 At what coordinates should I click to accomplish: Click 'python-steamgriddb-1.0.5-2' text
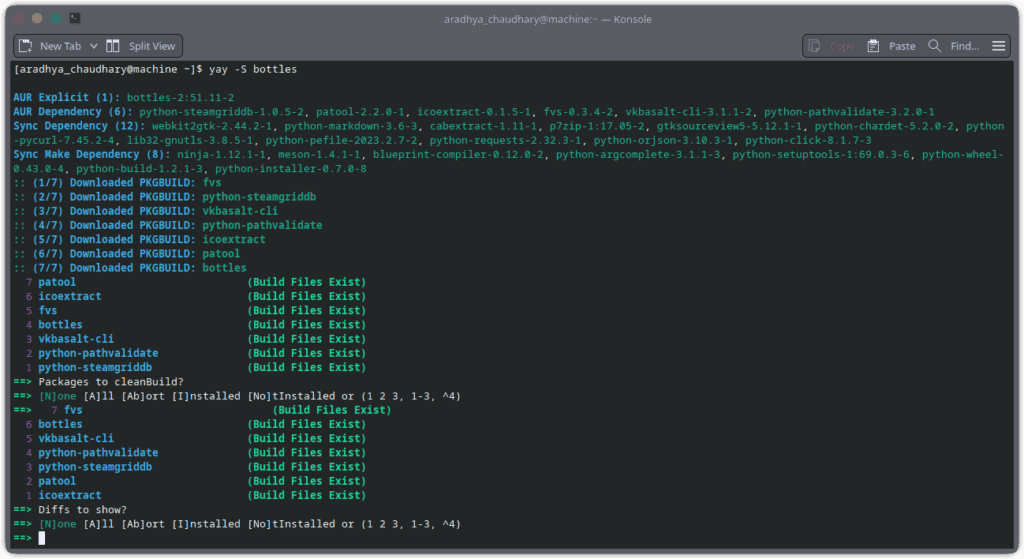(x=221, y=112)
